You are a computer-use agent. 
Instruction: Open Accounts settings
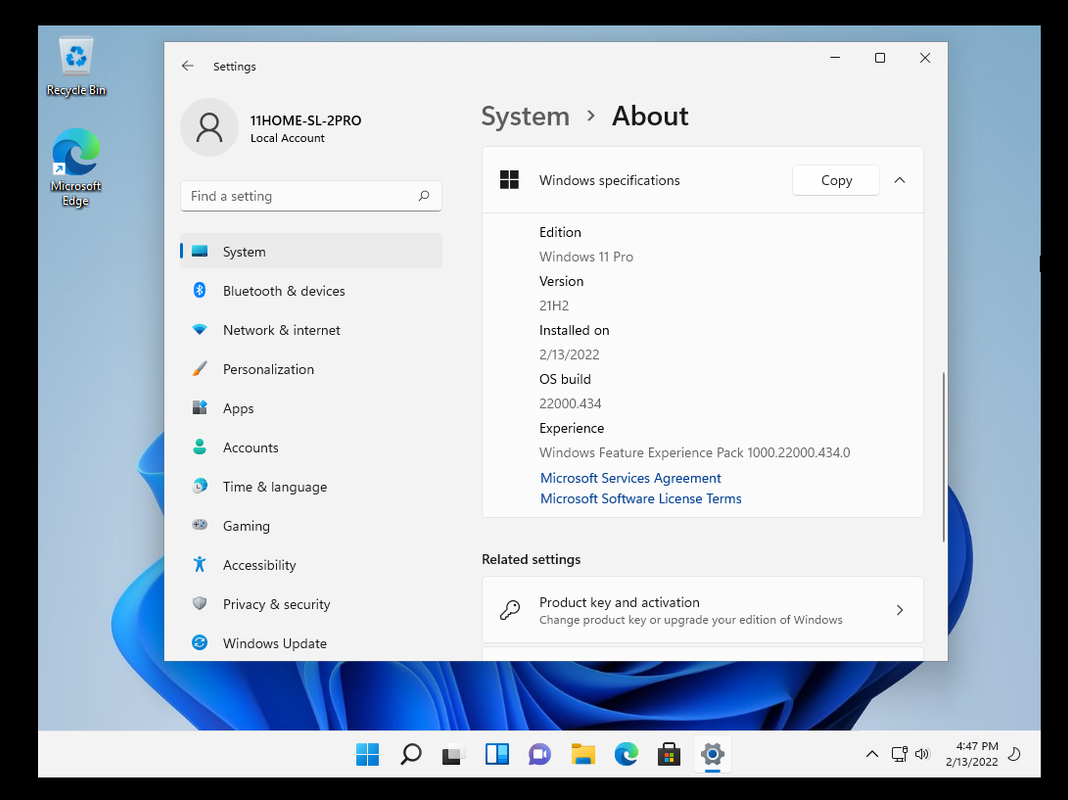(x=311, y=447)
